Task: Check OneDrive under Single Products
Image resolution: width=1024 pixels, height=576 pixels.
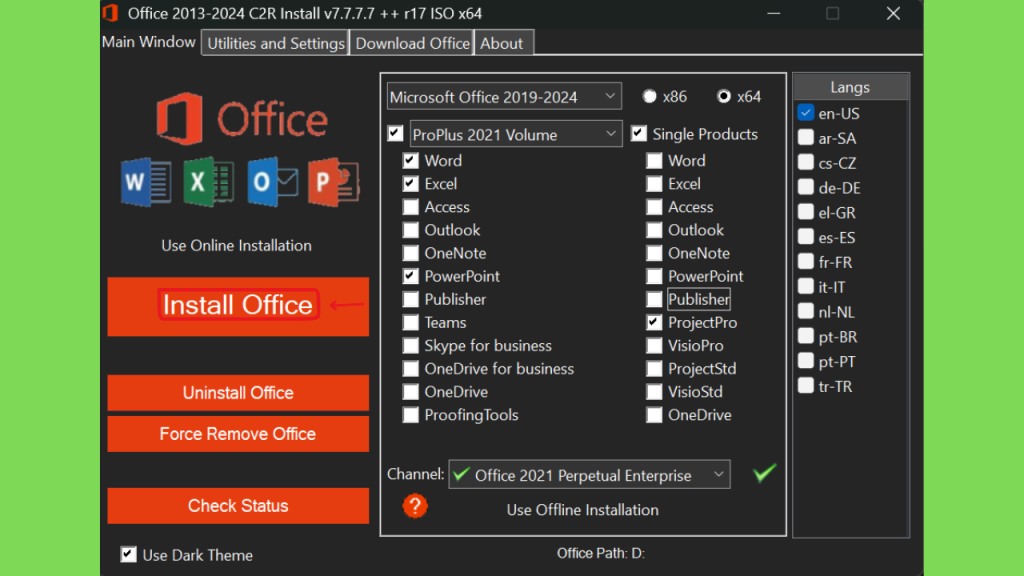Action: click(x=654, y=415)
